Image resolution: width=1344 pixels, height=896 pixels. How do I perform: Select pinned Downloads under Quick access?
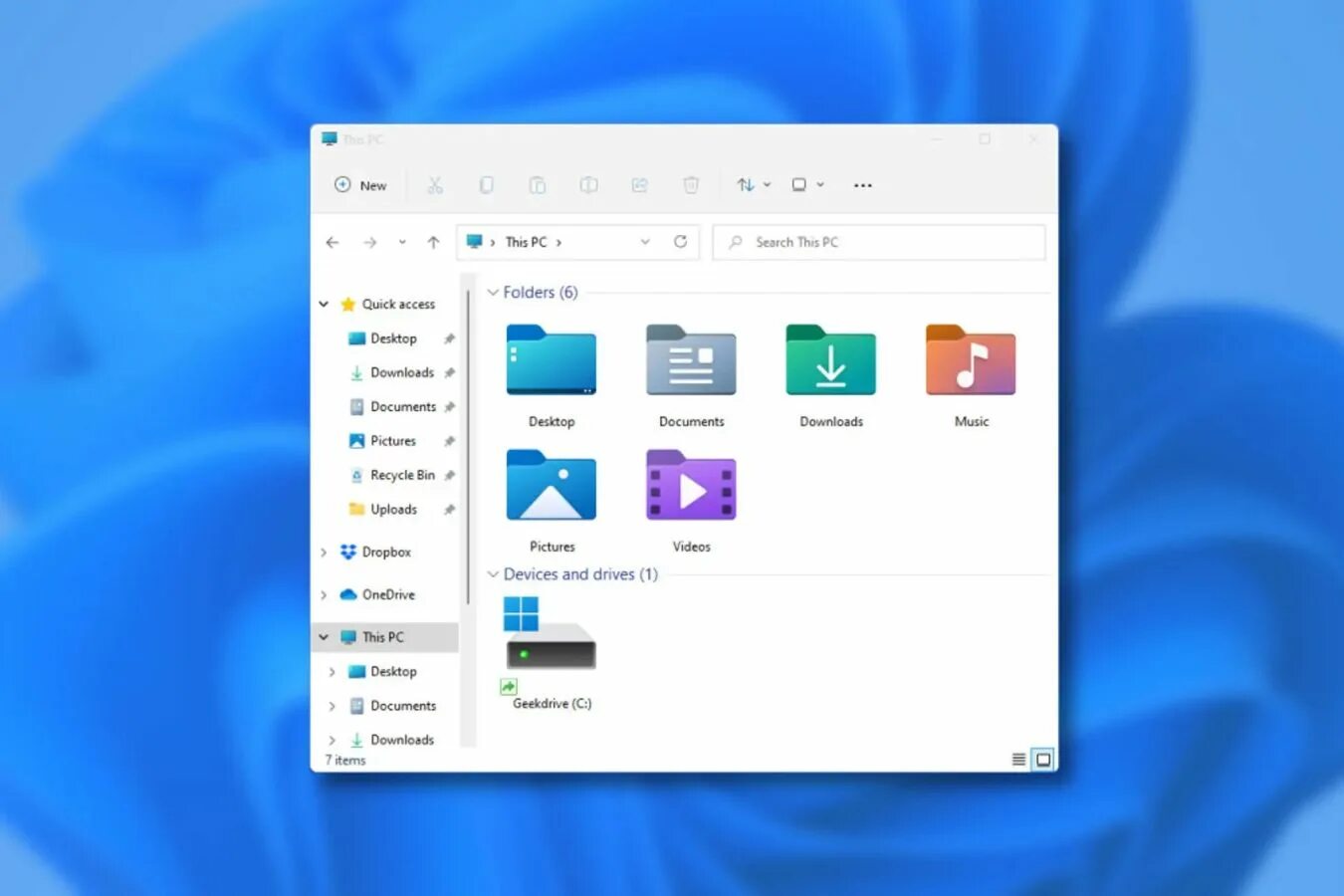tap(402, 372)
